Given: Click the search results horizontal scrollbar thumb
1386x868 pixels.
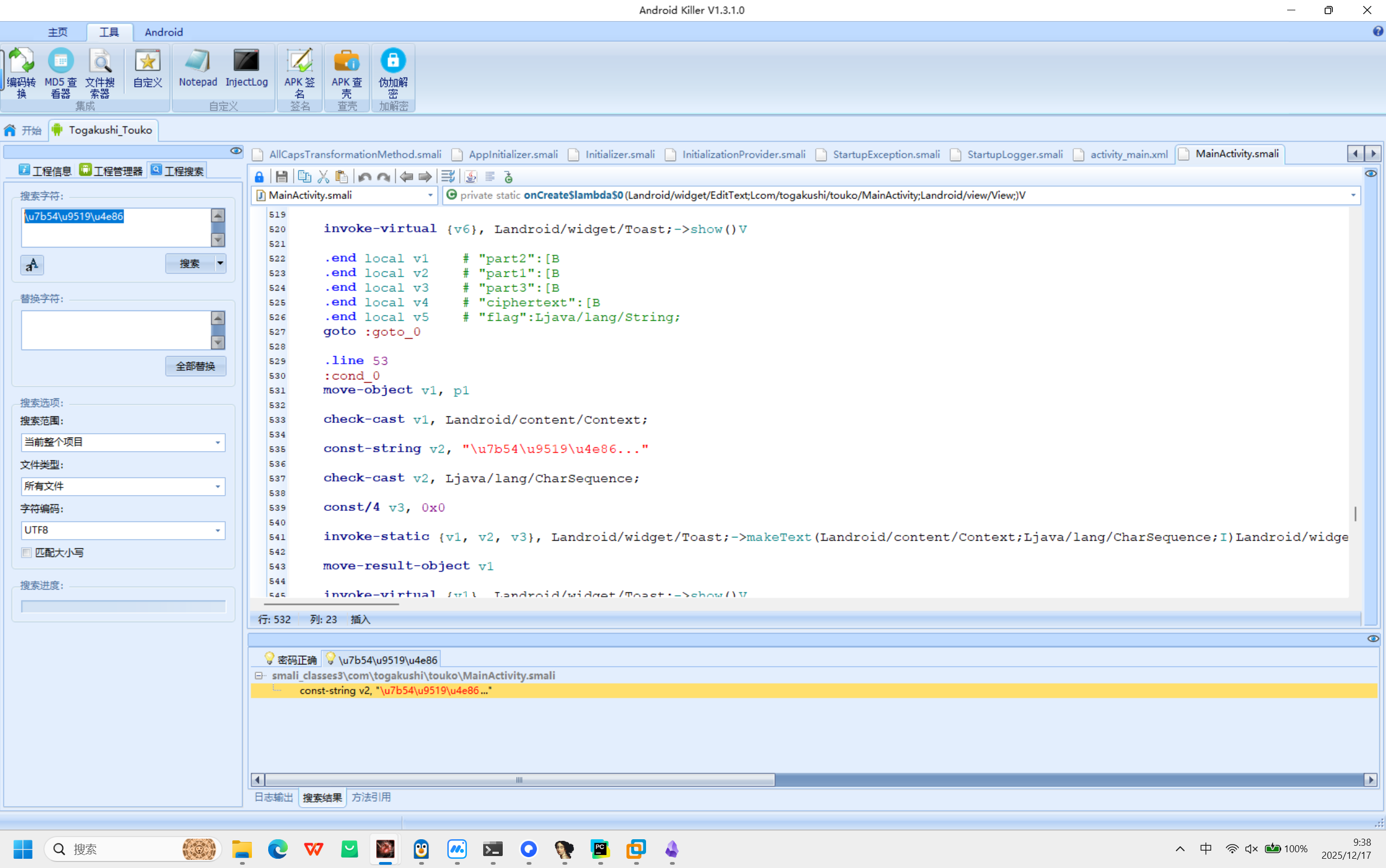Looking at the screenshot, I should (x=520, y=780).
